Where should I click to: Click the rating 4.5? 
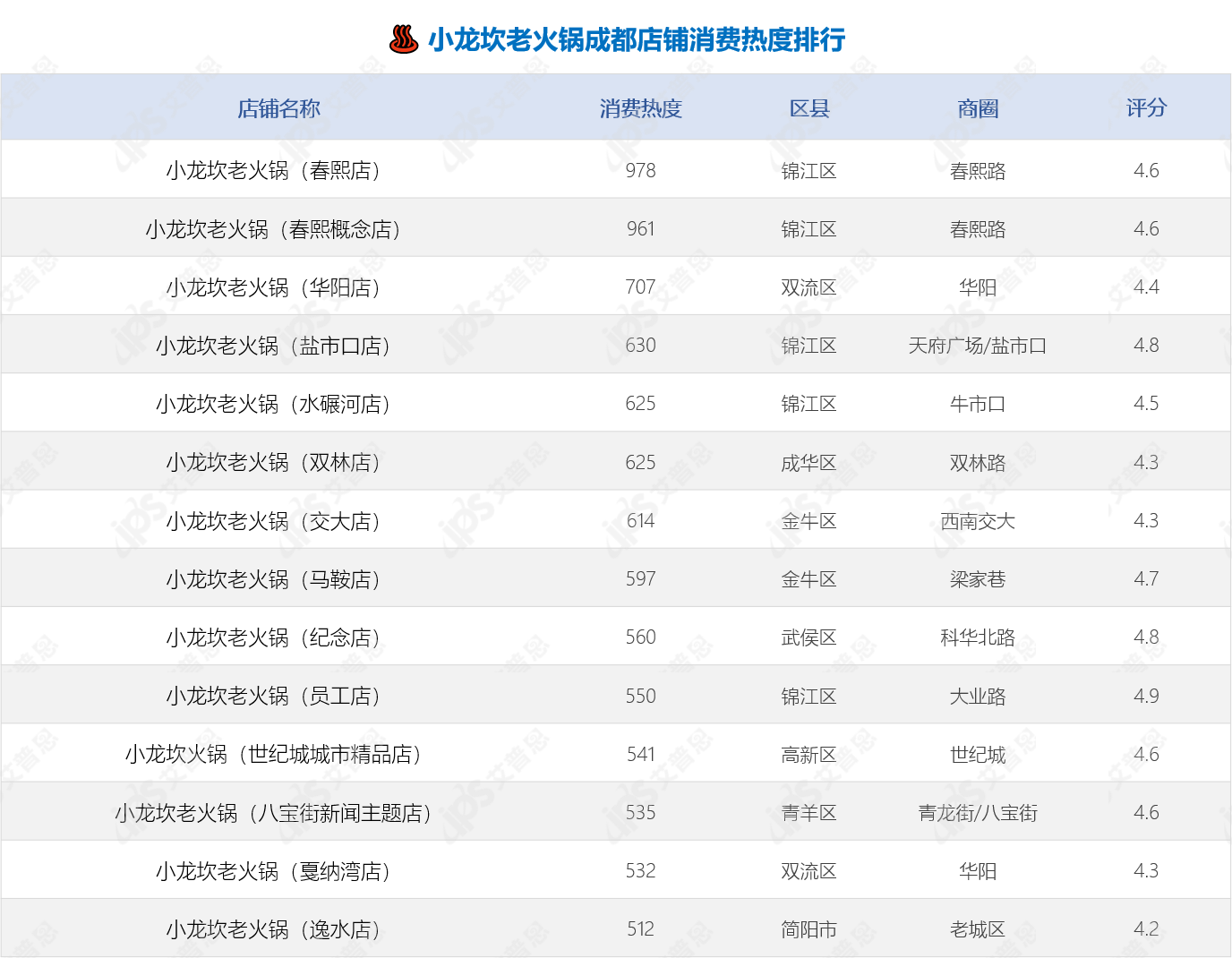[x=1147, y=403]
